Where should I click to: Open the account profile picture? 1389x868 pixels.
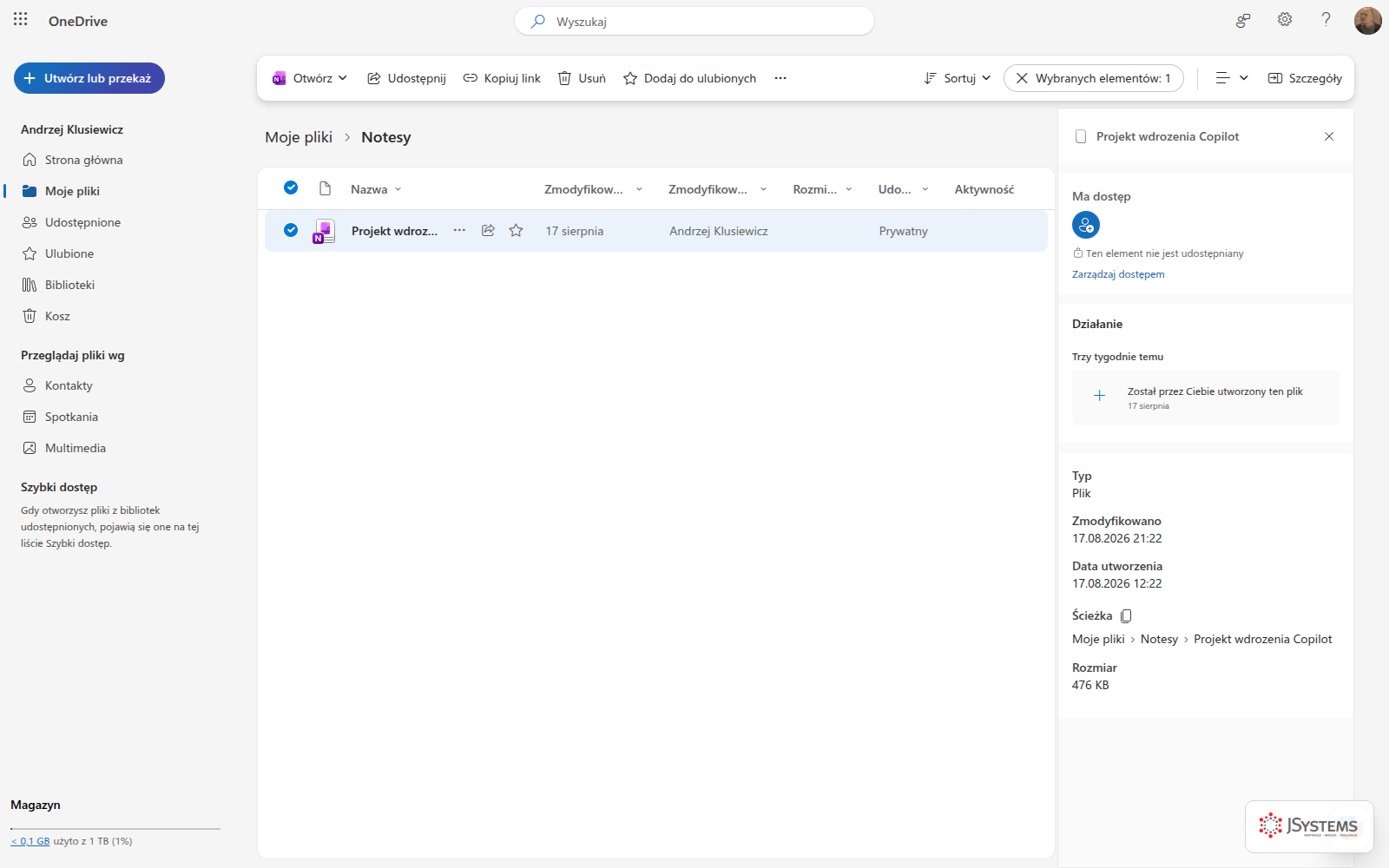click(1368, 21)
